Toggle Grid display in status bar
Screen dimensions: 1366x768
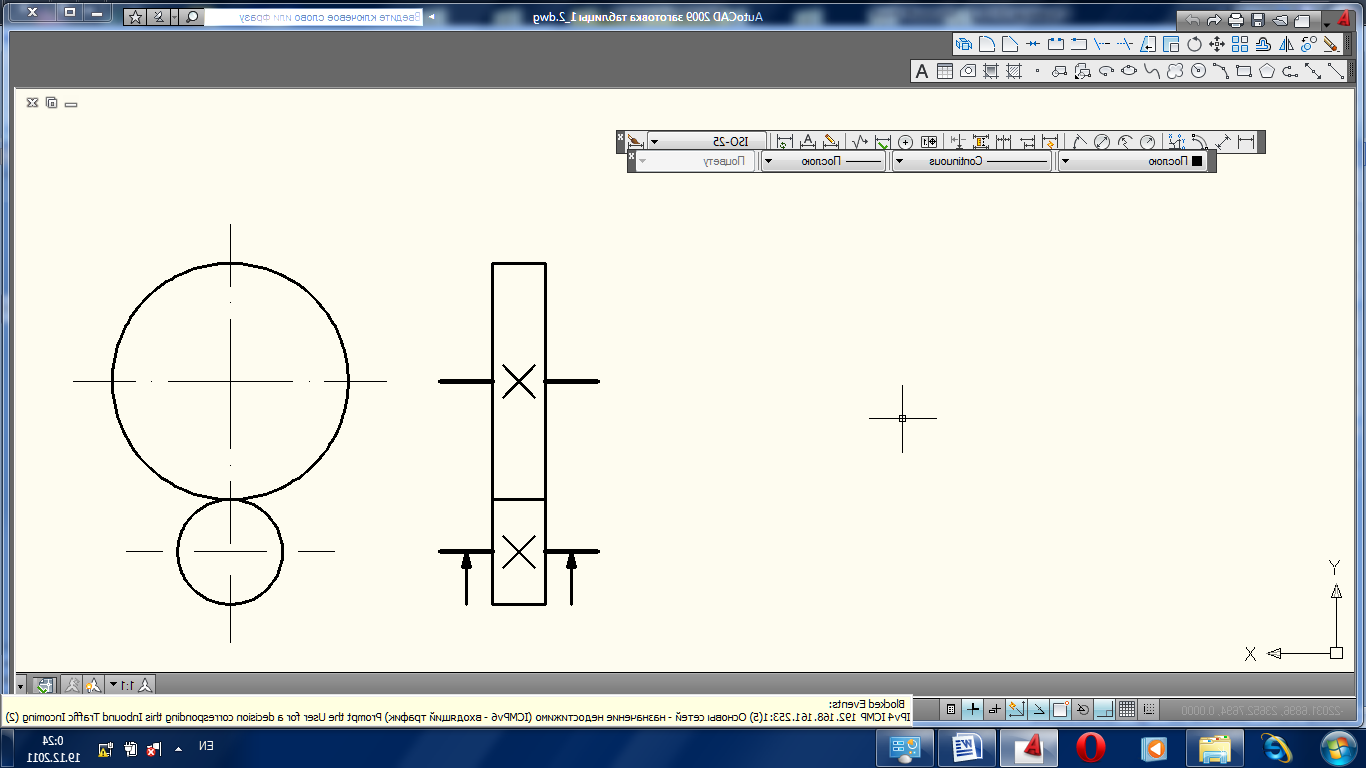click(1127, 709)
